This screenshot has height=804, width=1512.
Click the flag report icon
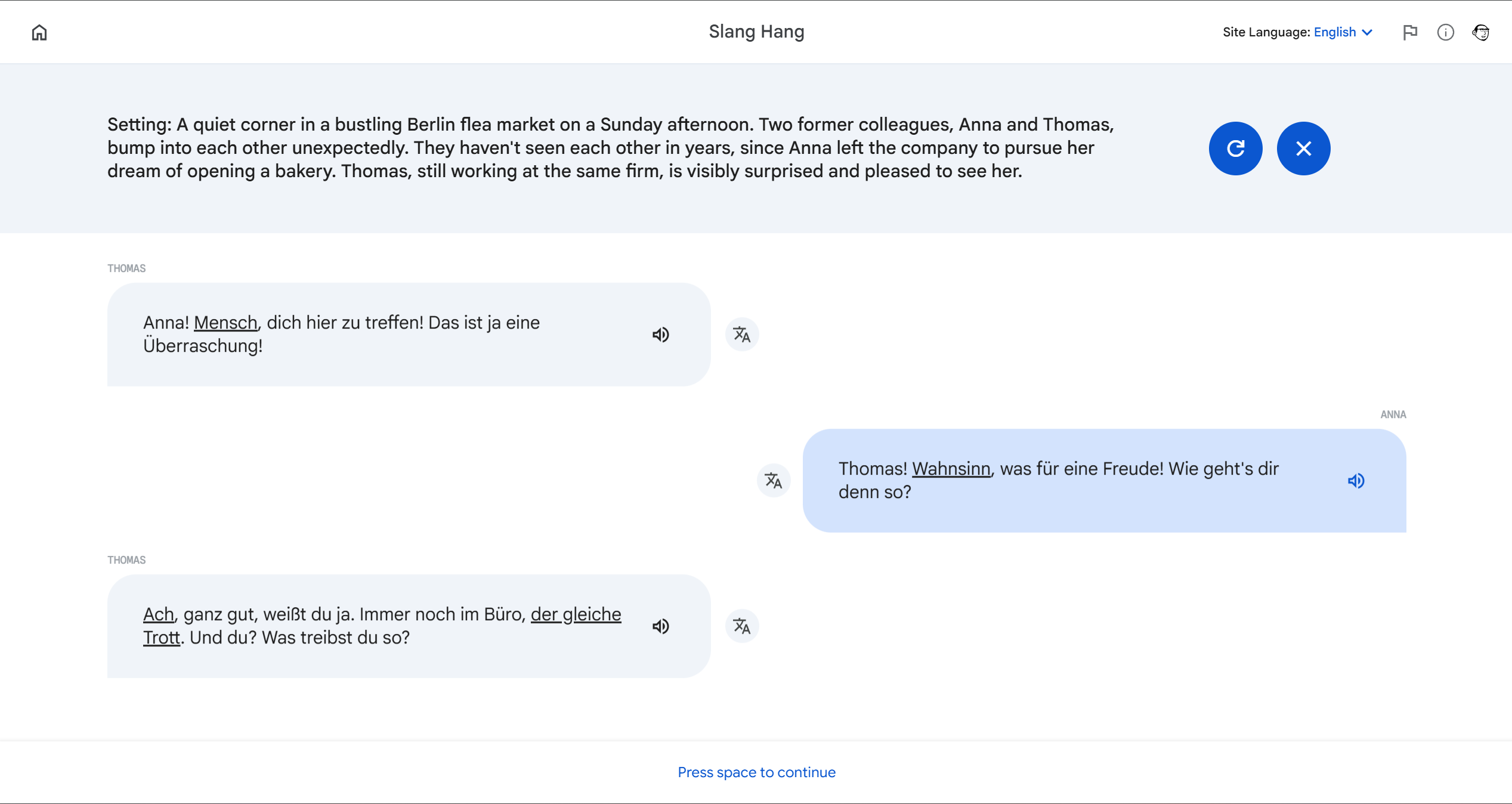point(1410,32)
